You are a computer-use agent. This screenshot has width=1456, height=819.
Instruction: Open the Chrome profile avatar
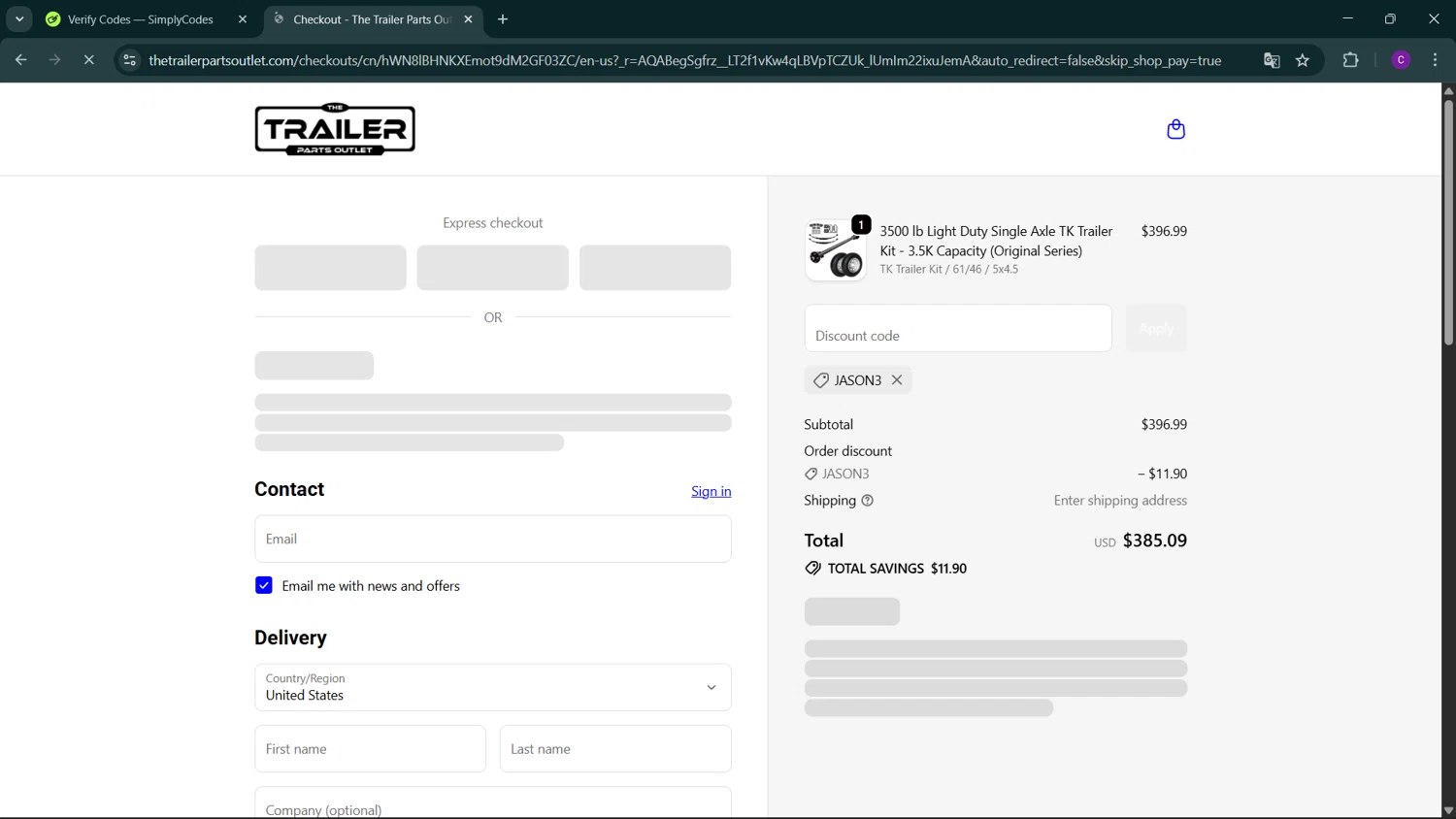(x=1401, y=60)
